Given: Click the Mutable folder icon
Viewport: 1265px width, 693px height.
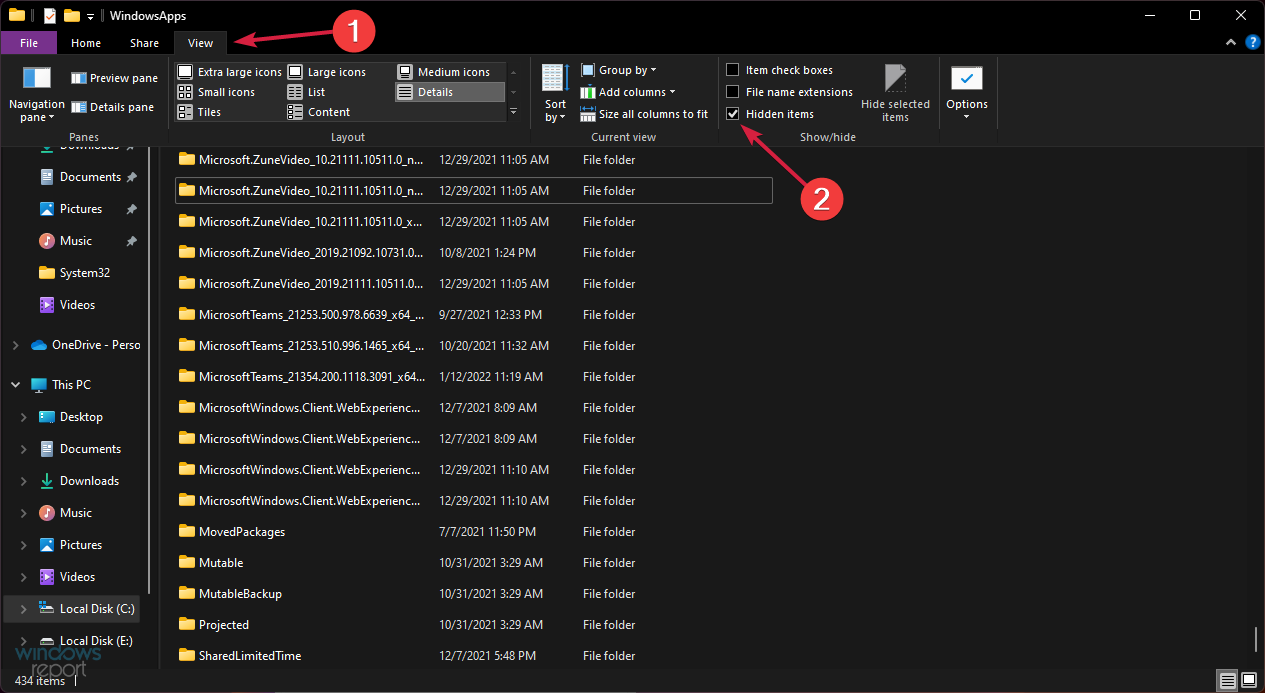Looking at the screenshot, I should click(x=186, y=563).
